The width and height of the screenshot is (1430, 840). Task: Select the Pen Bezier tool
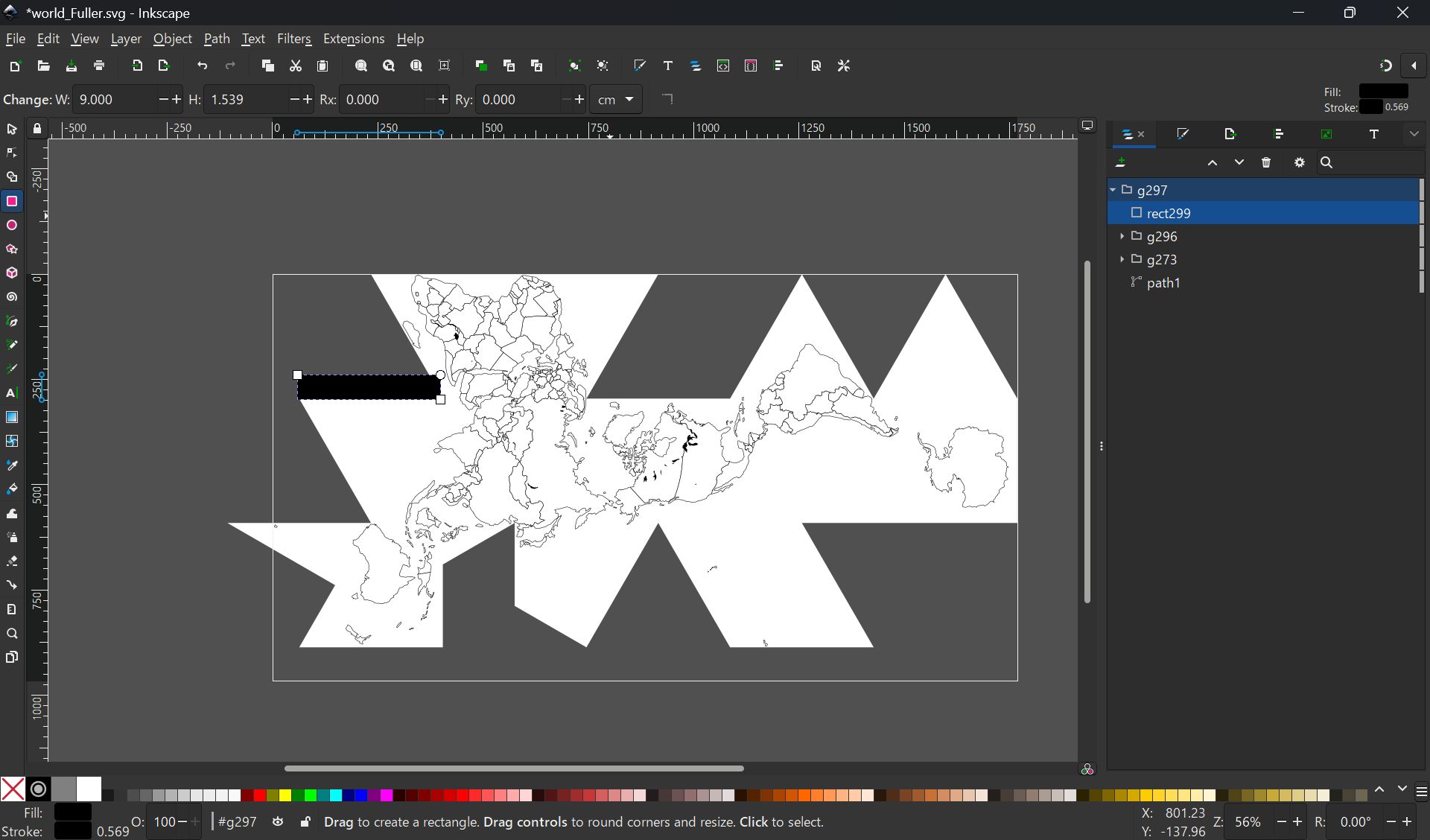11,321
